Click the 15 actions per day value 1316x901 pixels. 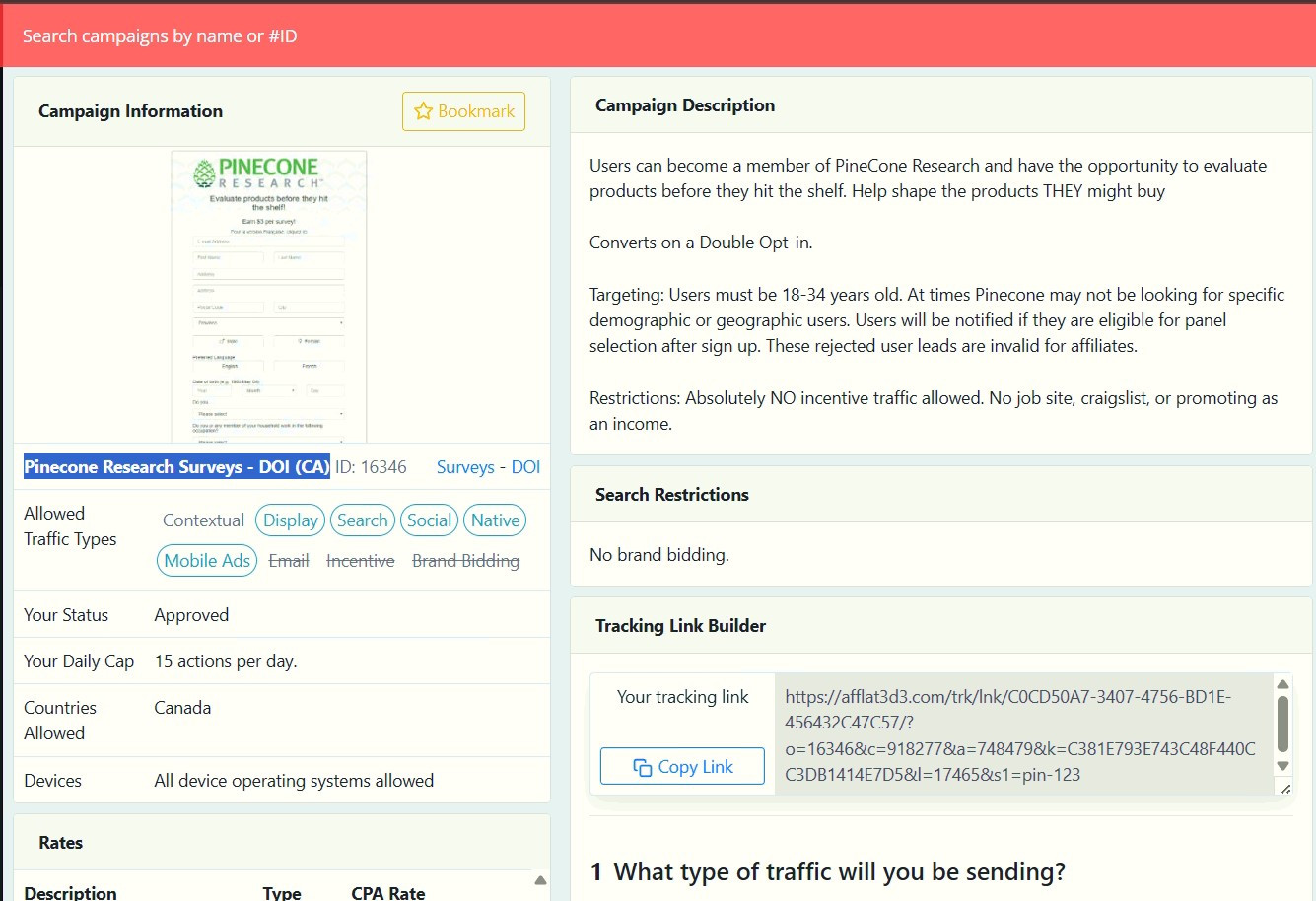point(226,661)
